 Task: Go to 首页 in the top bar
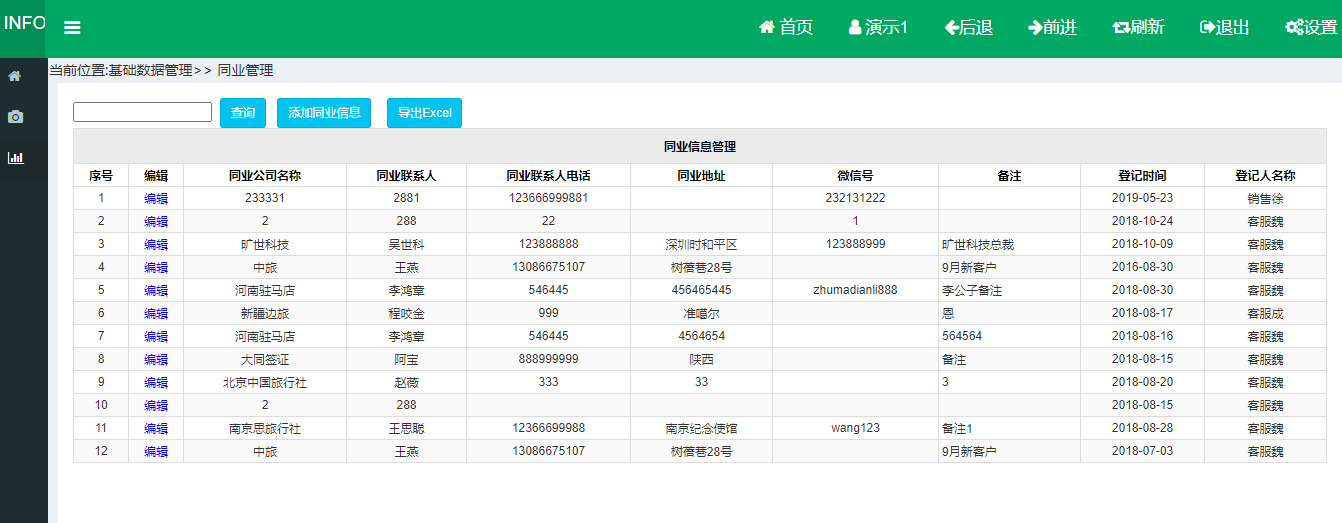786,27
